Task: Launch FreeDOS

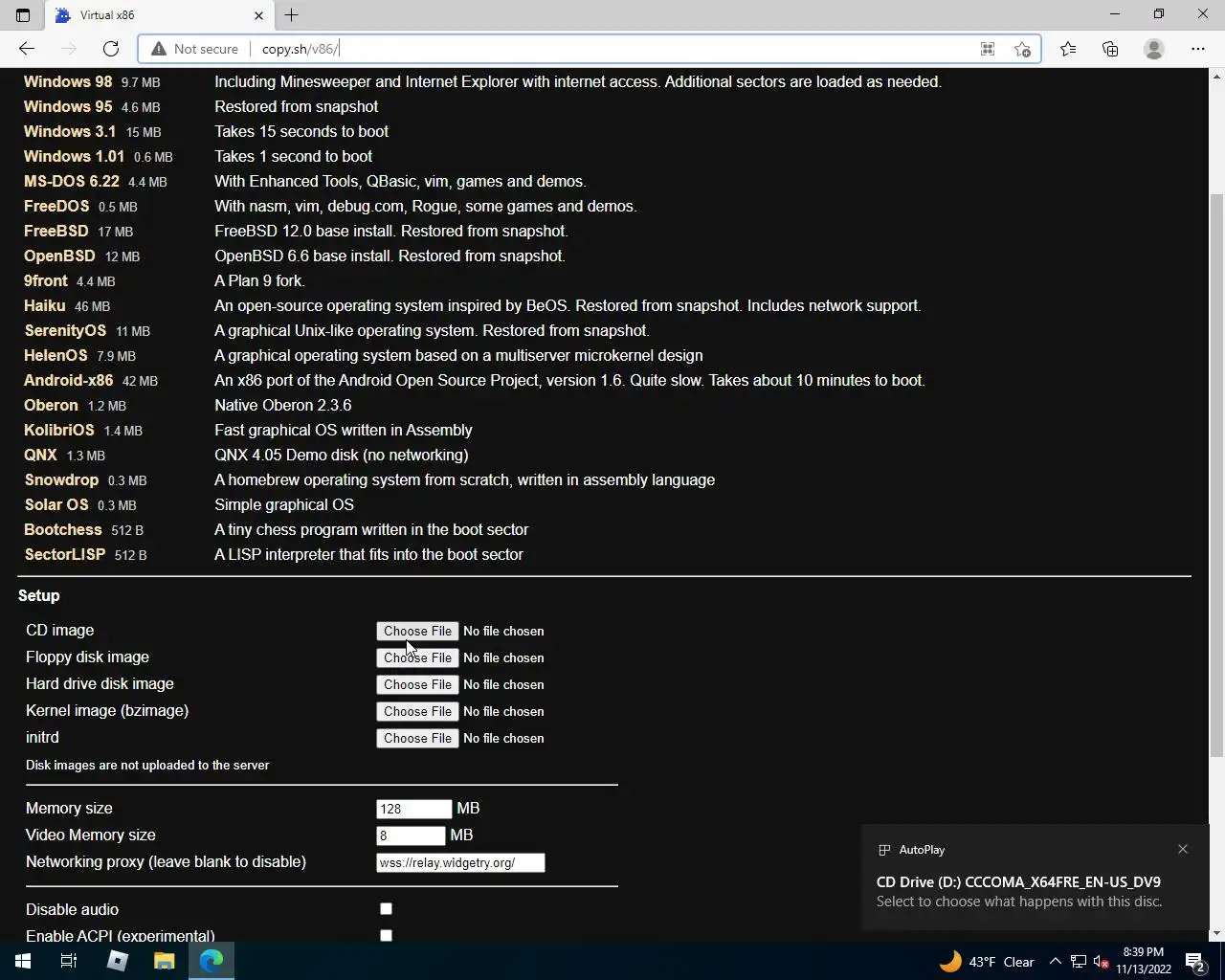Action: [x=56, y=206]
